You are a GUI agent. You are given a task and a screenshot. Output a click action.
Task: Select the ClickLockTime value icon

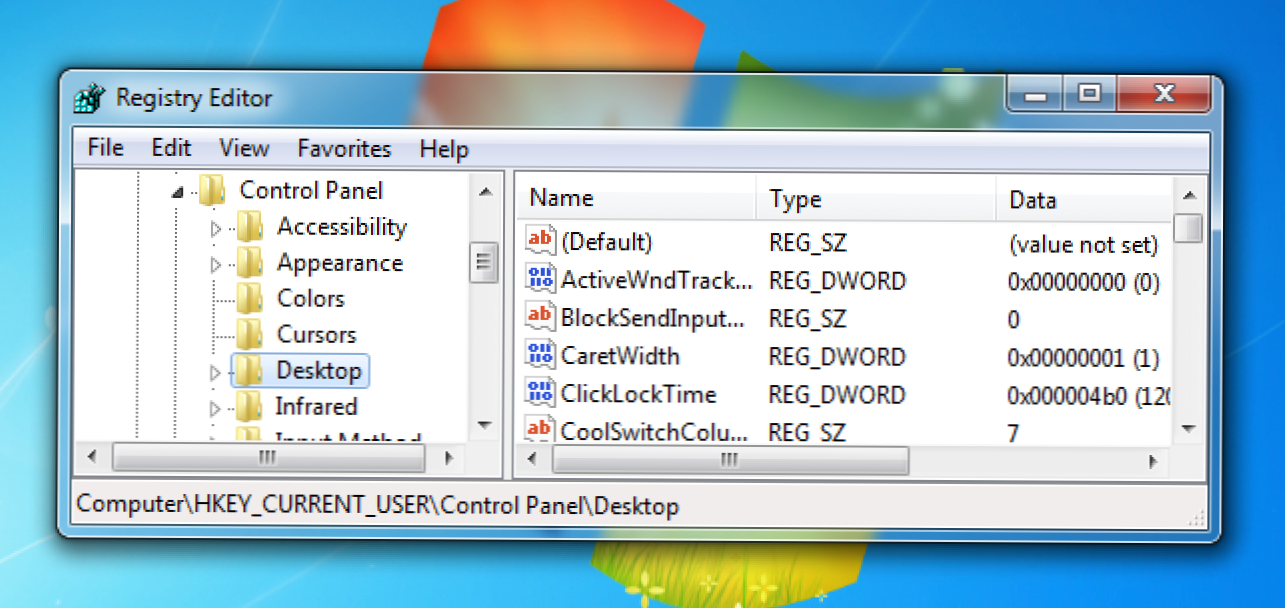(x=540, y=393)
